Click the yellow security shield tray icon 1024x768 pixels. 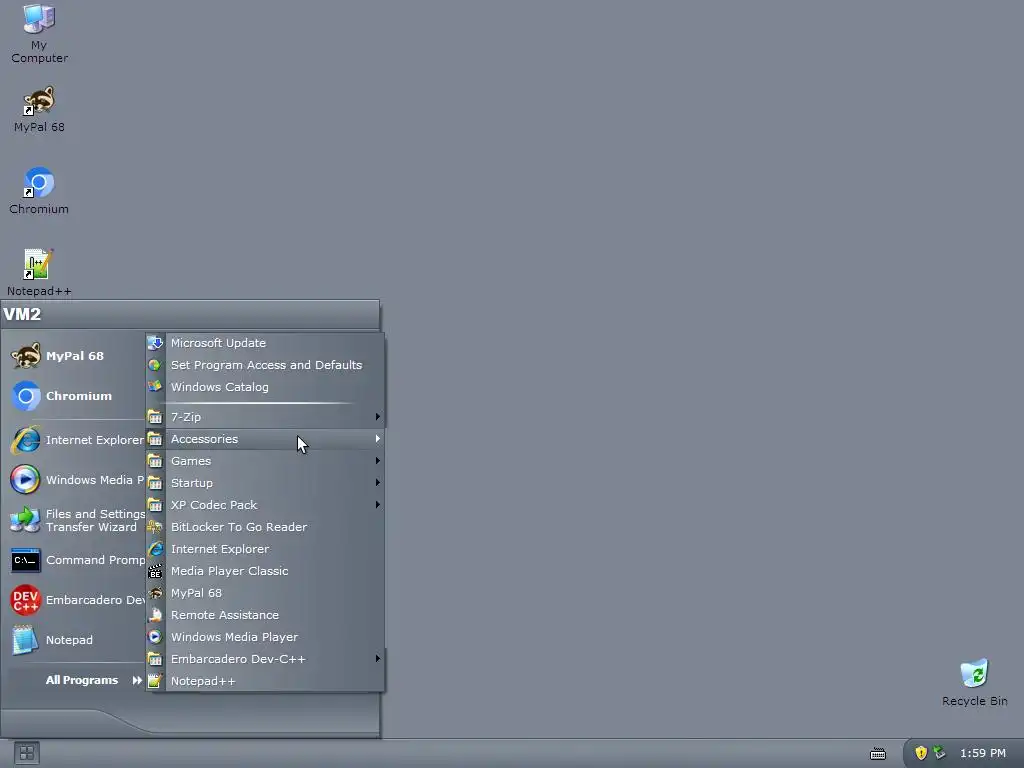(921, 753)
